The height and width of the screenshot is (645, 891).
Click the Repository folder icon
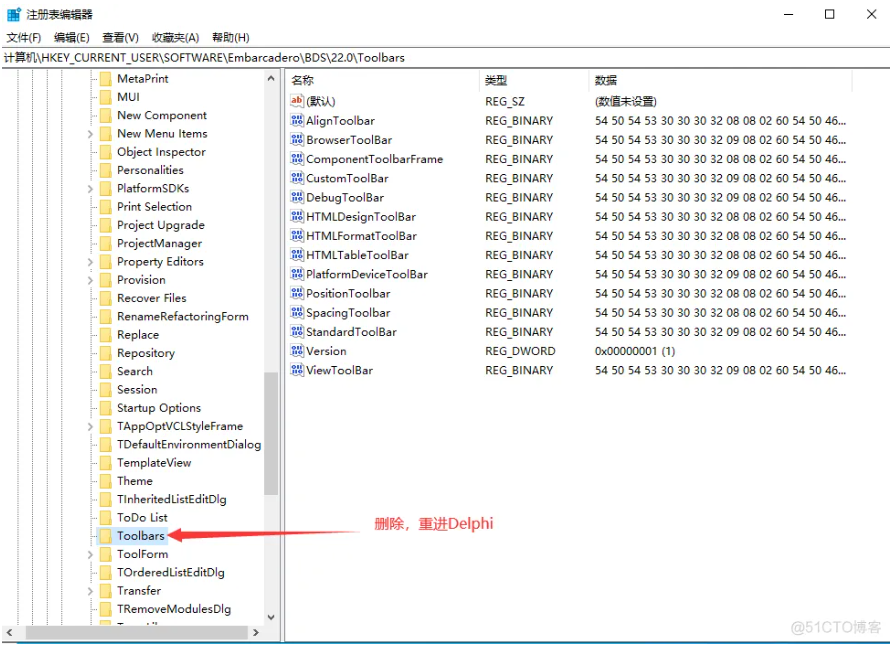point(106,353)
